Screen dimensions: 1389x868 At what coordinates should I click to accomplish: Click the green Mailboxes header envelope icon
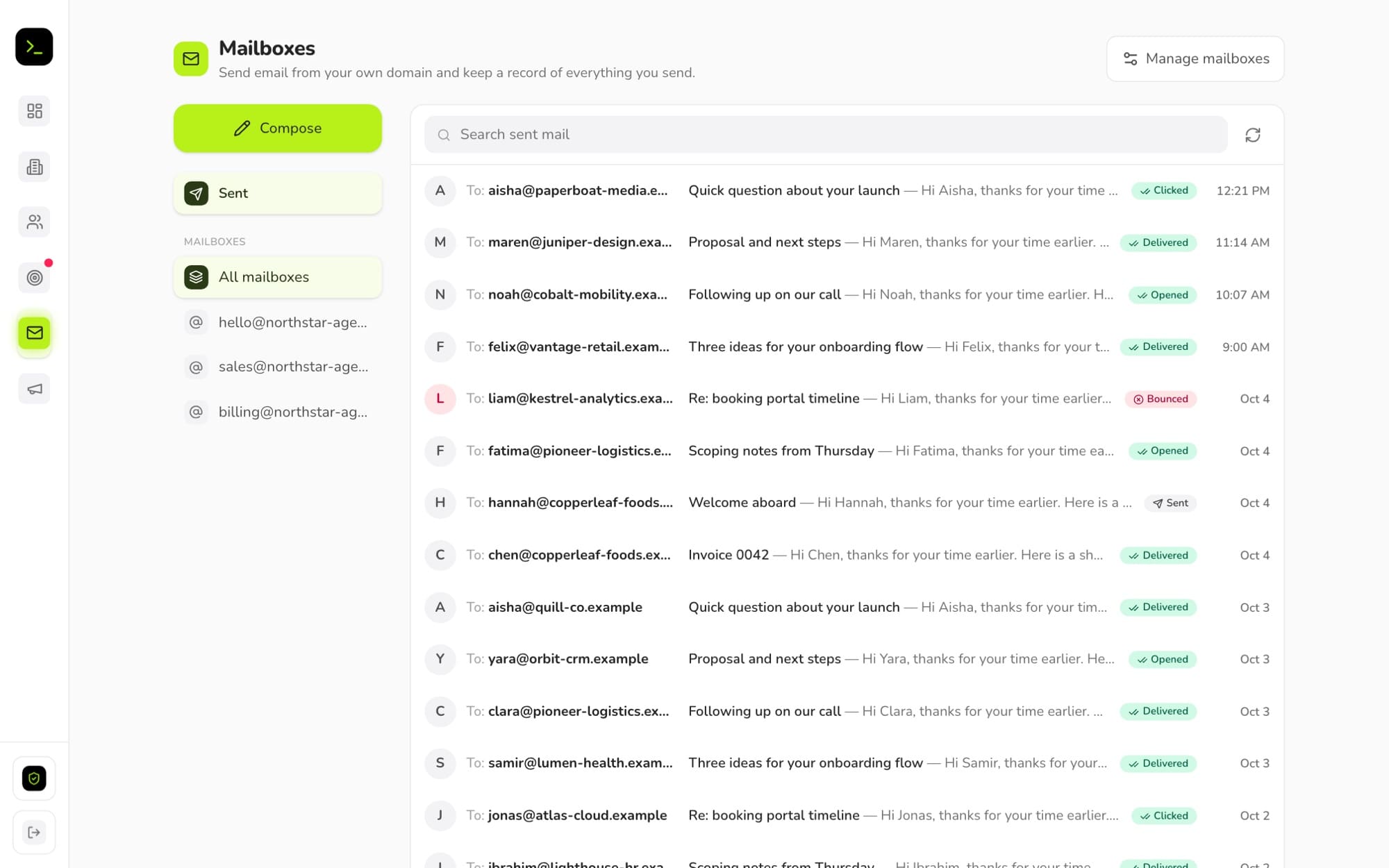pos(191,59)
